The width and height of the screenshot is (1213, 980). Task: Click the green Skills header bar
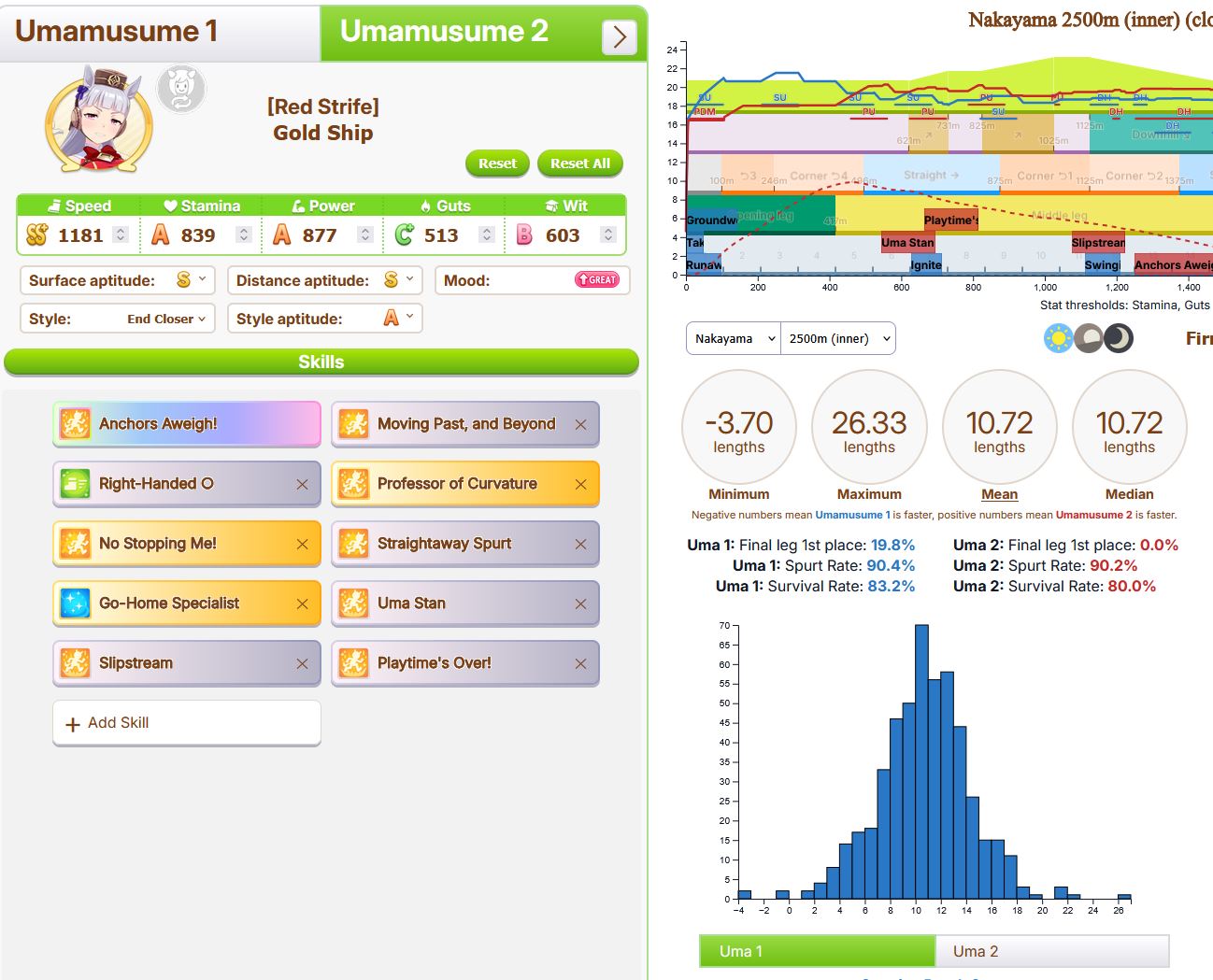pyautogui.click(x=321, y=362)
